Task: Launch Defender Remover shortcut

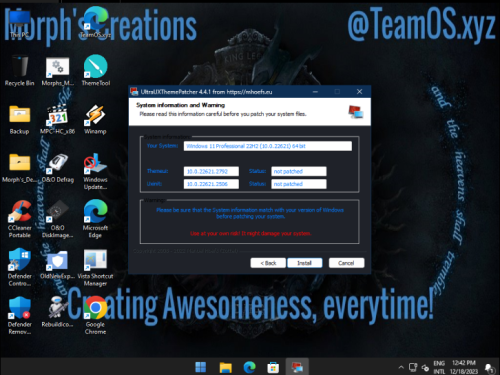Action: click(x=19, y=316)
